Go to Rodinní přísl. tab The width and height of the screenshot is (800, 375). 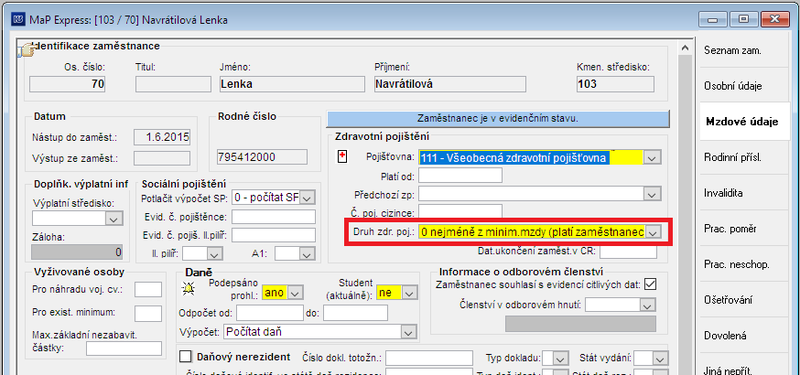[x=744, y=157]
